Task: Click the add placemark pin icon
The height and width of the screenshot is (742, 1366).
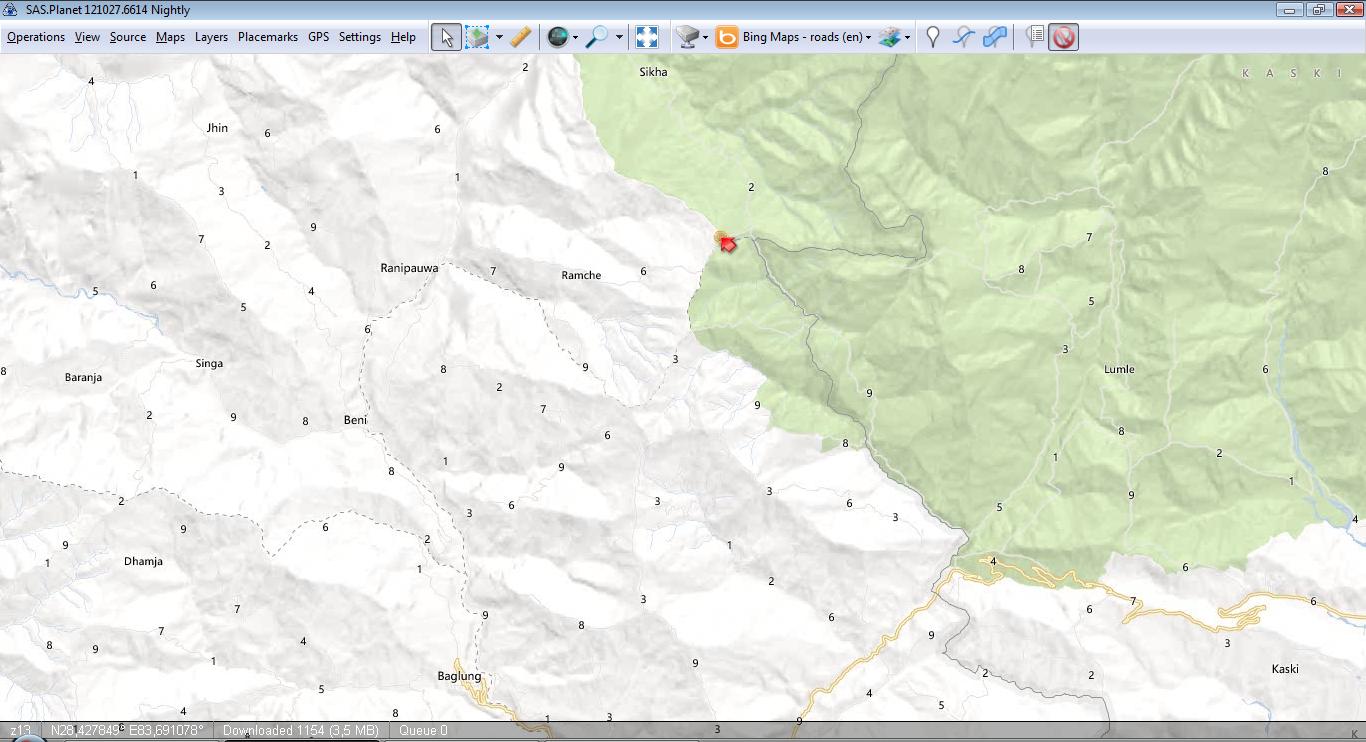Action: [933, 37]
